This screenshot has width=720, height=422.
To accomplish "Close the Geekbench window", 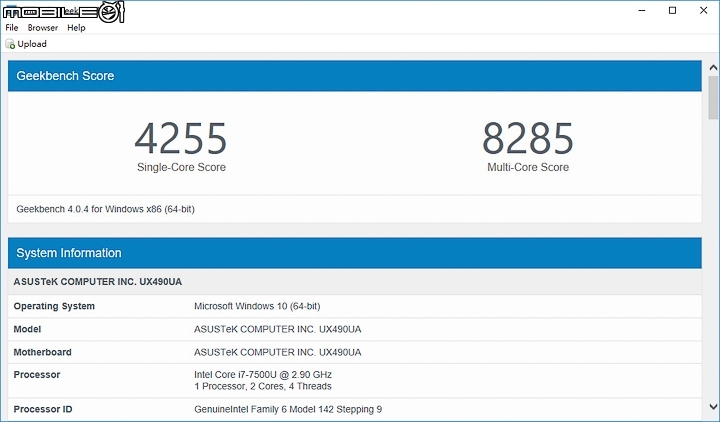I will [x=703, y=11].
